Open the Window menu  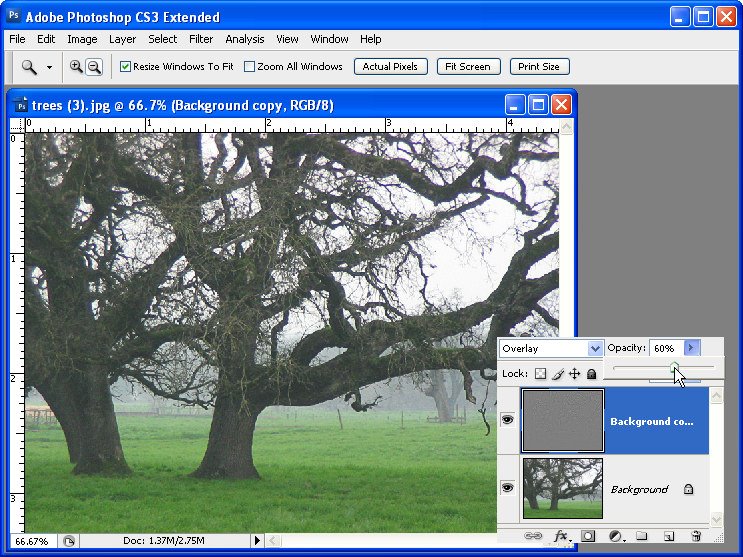point(329,39)
